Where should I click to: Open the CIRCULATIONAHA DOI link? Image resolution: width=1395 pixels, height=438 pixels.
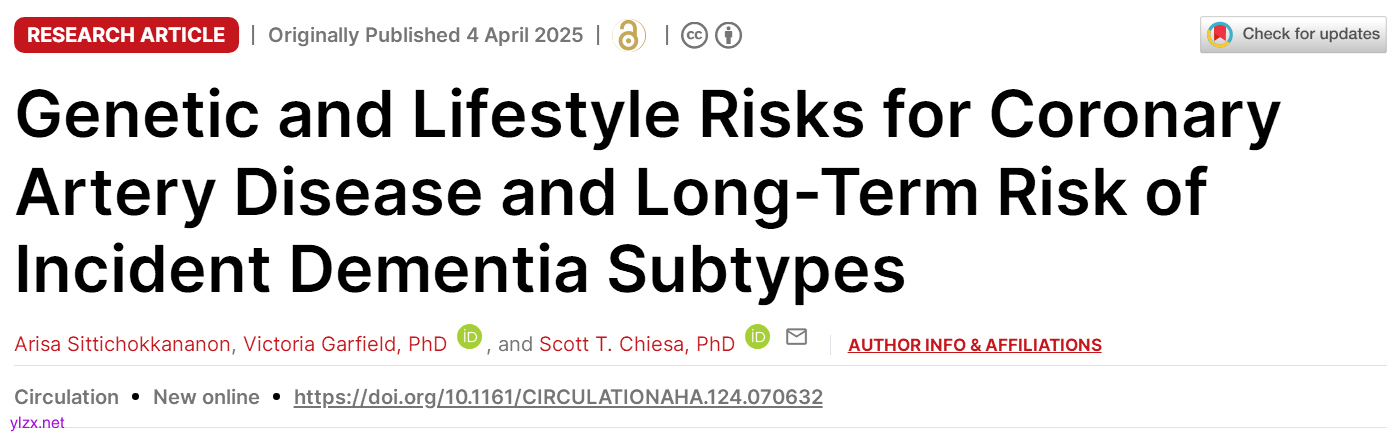[558, 397]
